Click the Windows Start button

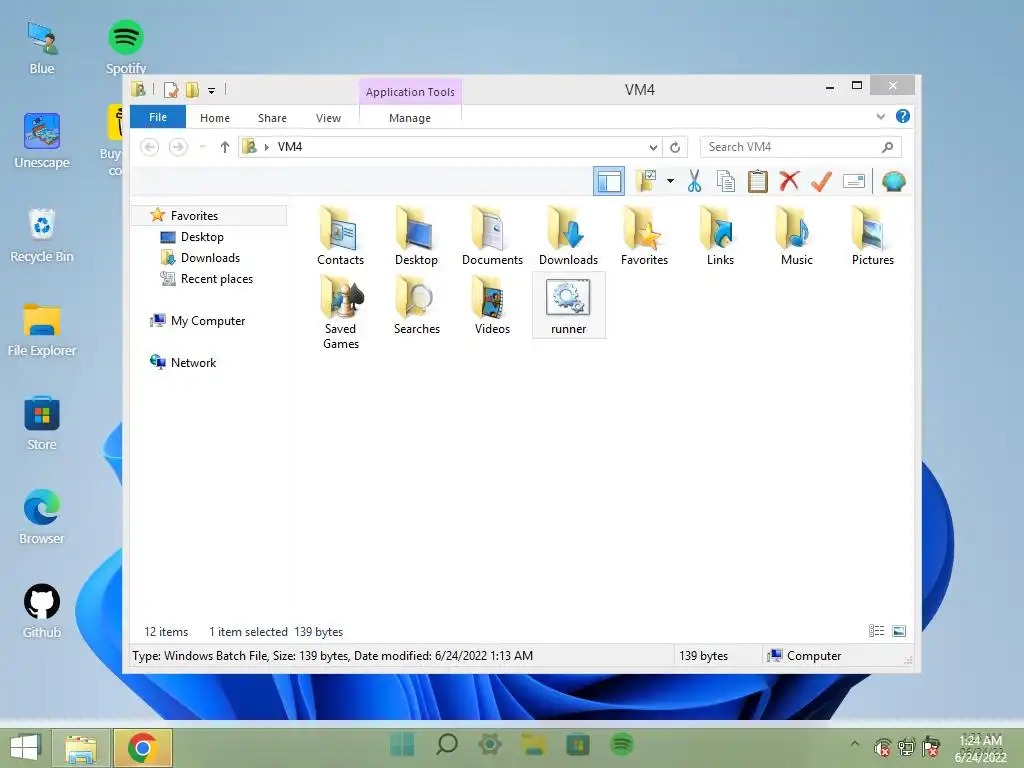[25, 748]
